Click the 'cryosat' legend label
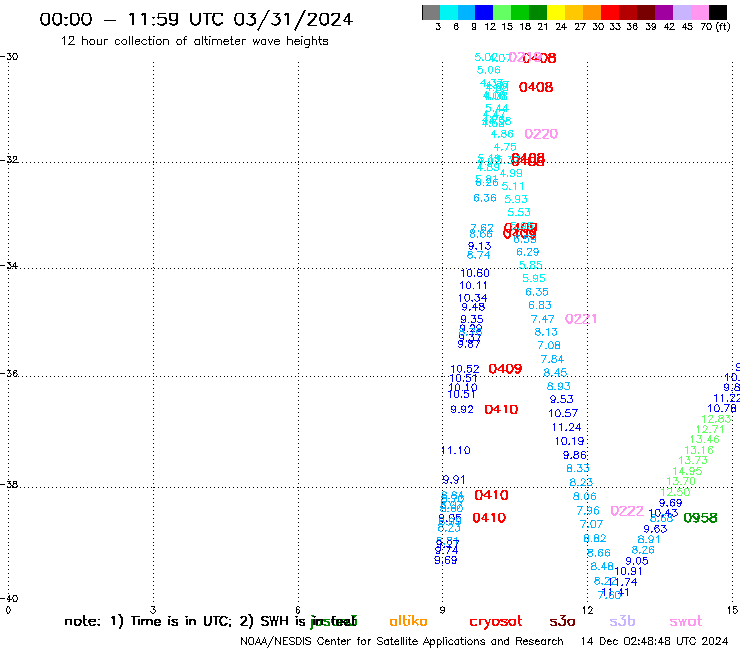 click(x=496, y=622)
